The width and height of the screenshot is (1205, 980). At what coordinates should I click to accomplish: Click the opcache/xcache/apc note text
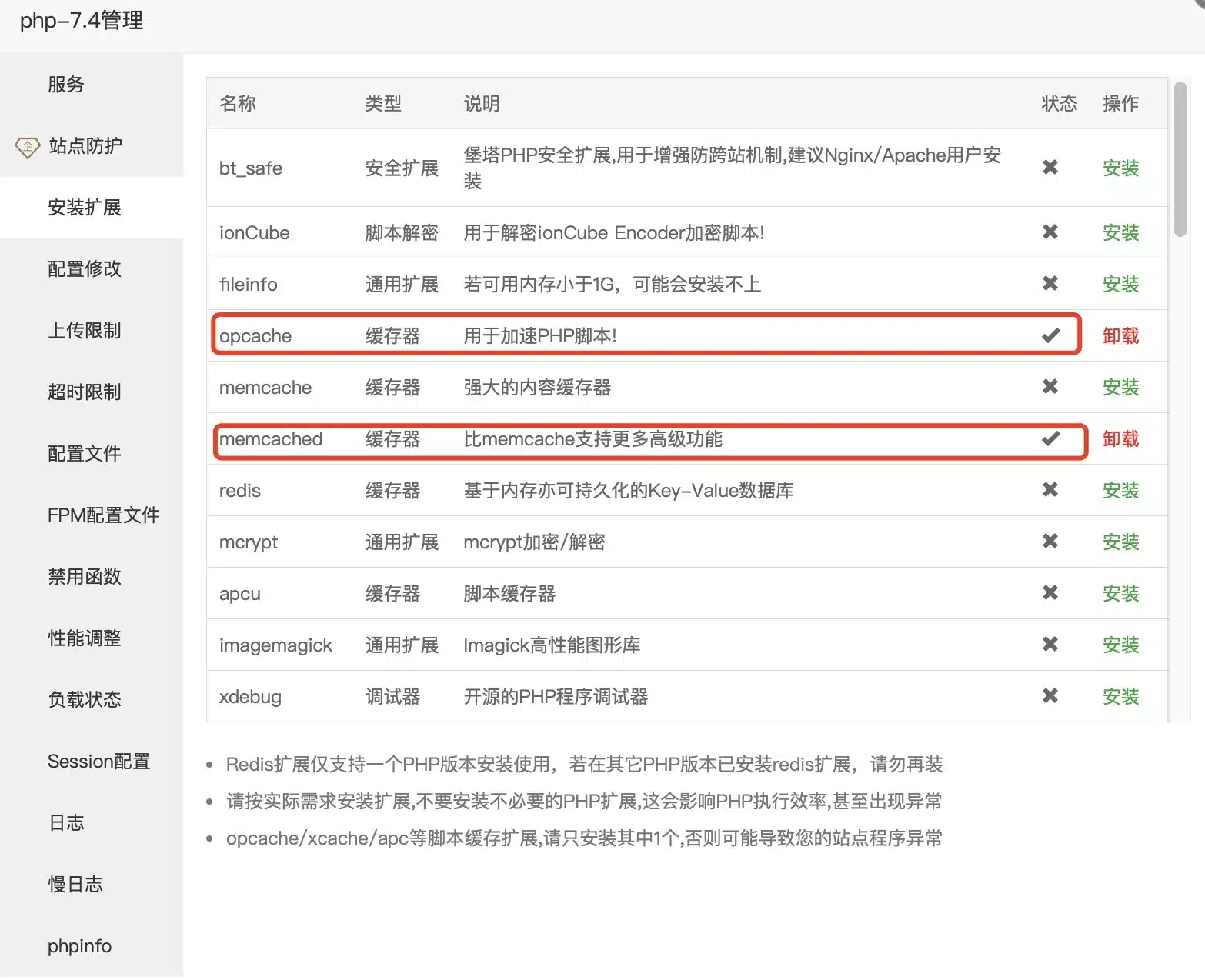pos(584,838)
